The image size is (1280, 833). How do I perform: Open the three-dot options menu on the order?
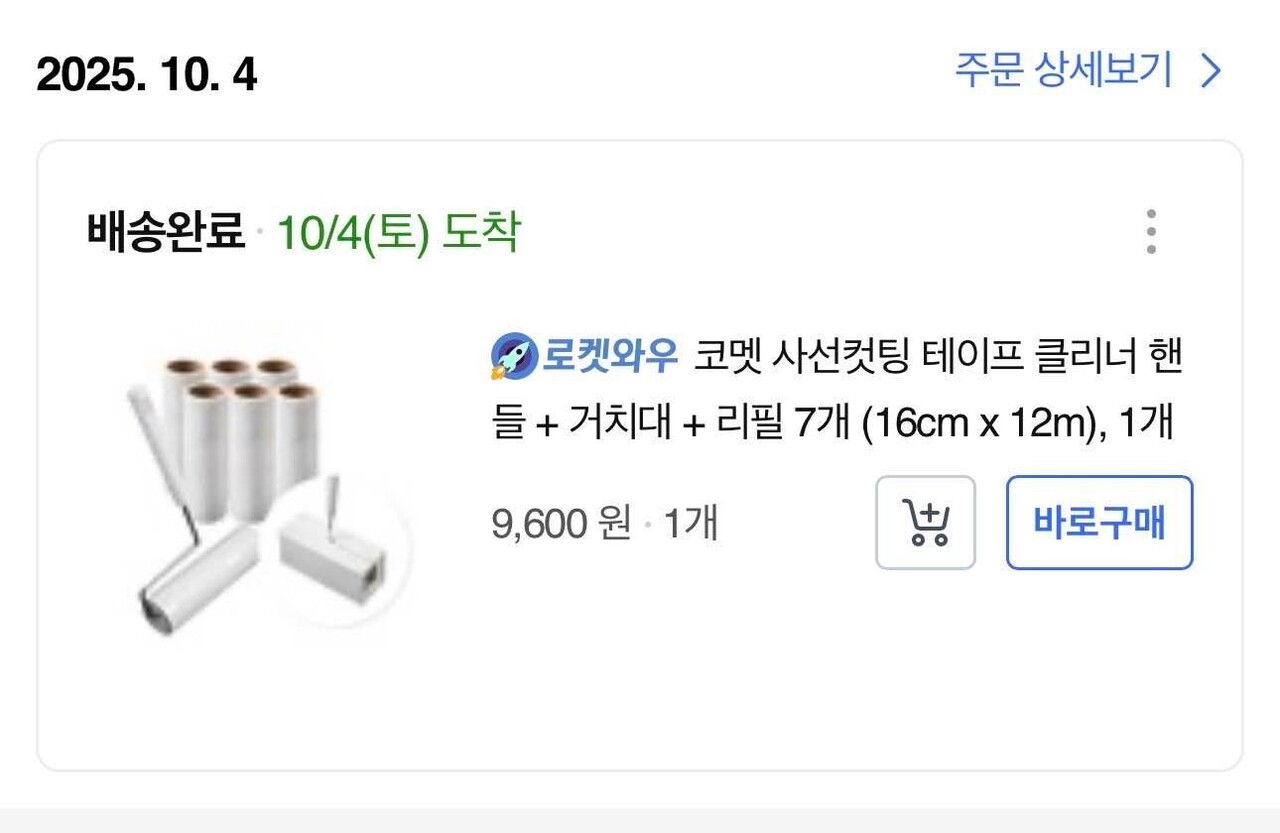1152,231
